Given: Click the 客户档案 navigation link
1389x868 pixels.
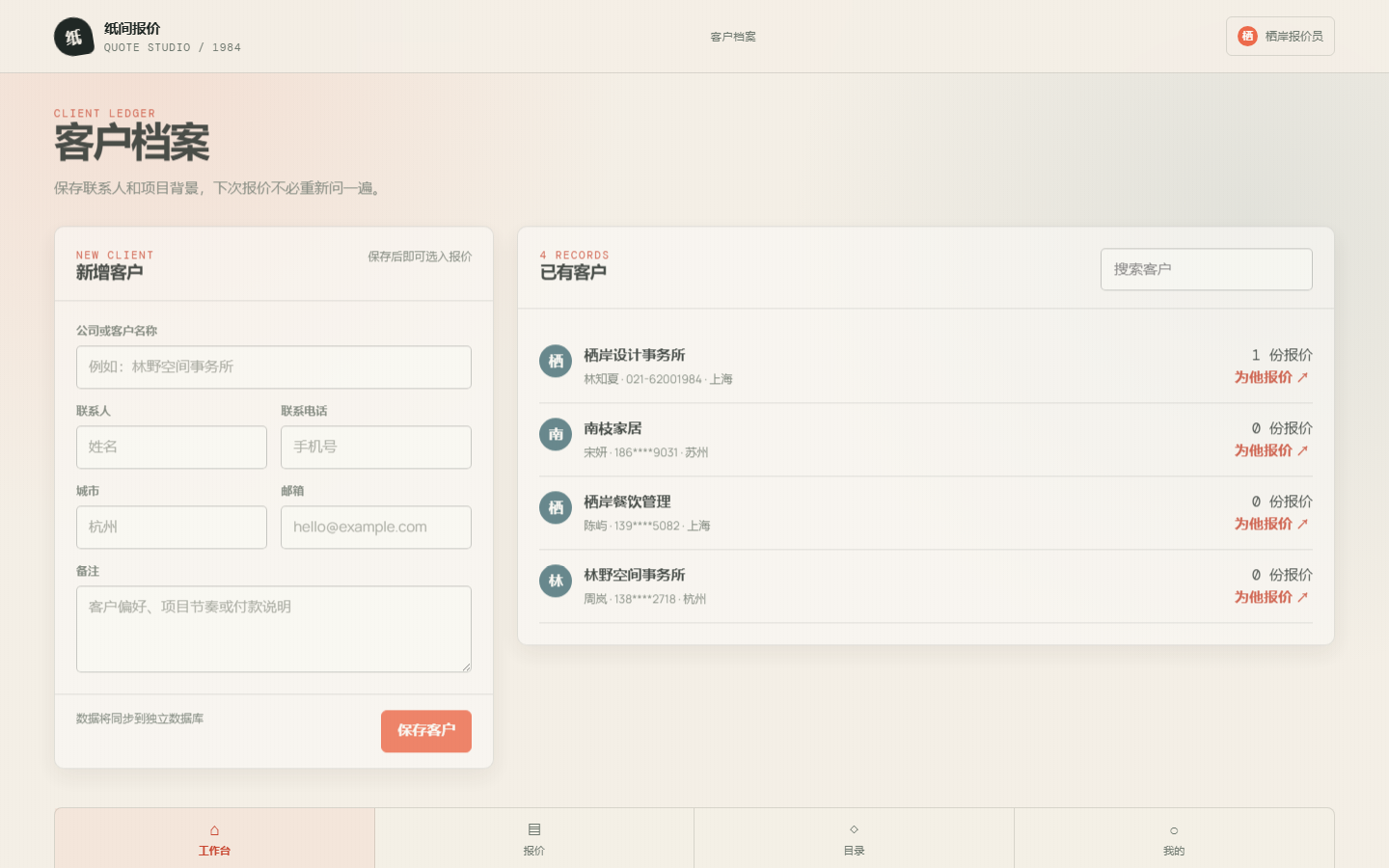Looking at the screenshot, I should 733,37.
